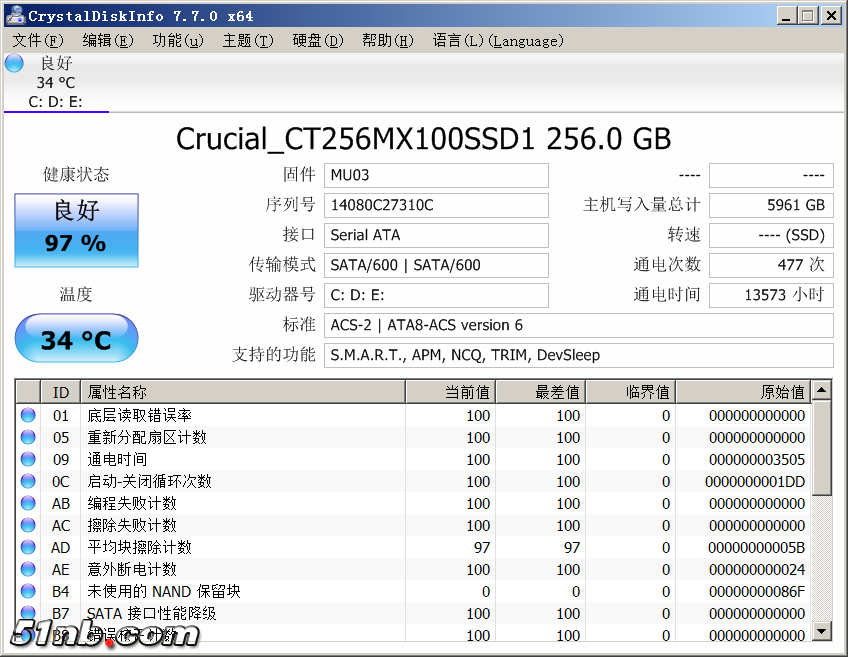The width and height of the screenshot is (848, 657).
Task: Click status orb for attribute AD row
Action: [28, 547]
